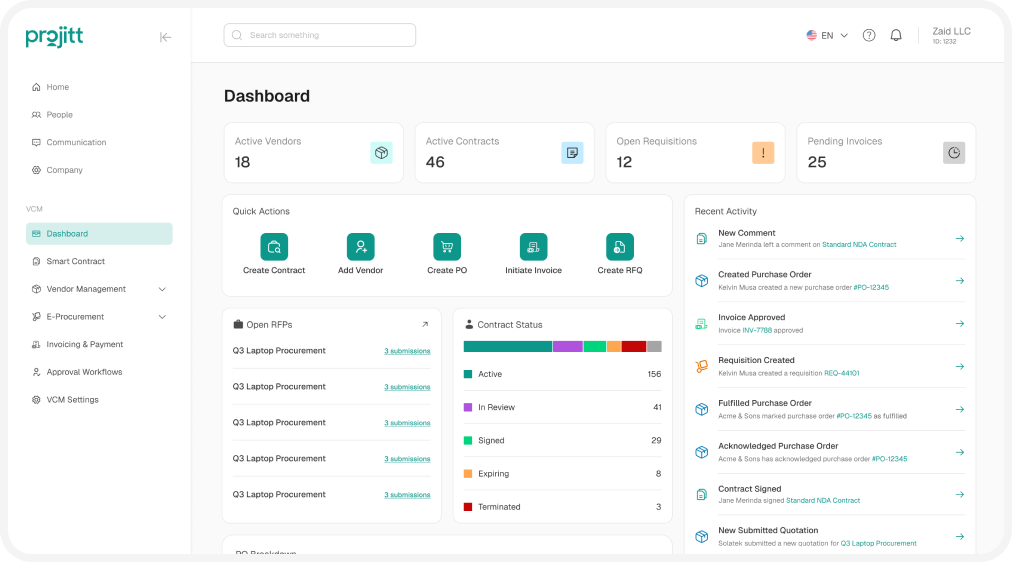Viewport: 1012px width, 562px height.
Task: Open the Open RFPs expand arrow icon
Action: click(425, 324)
